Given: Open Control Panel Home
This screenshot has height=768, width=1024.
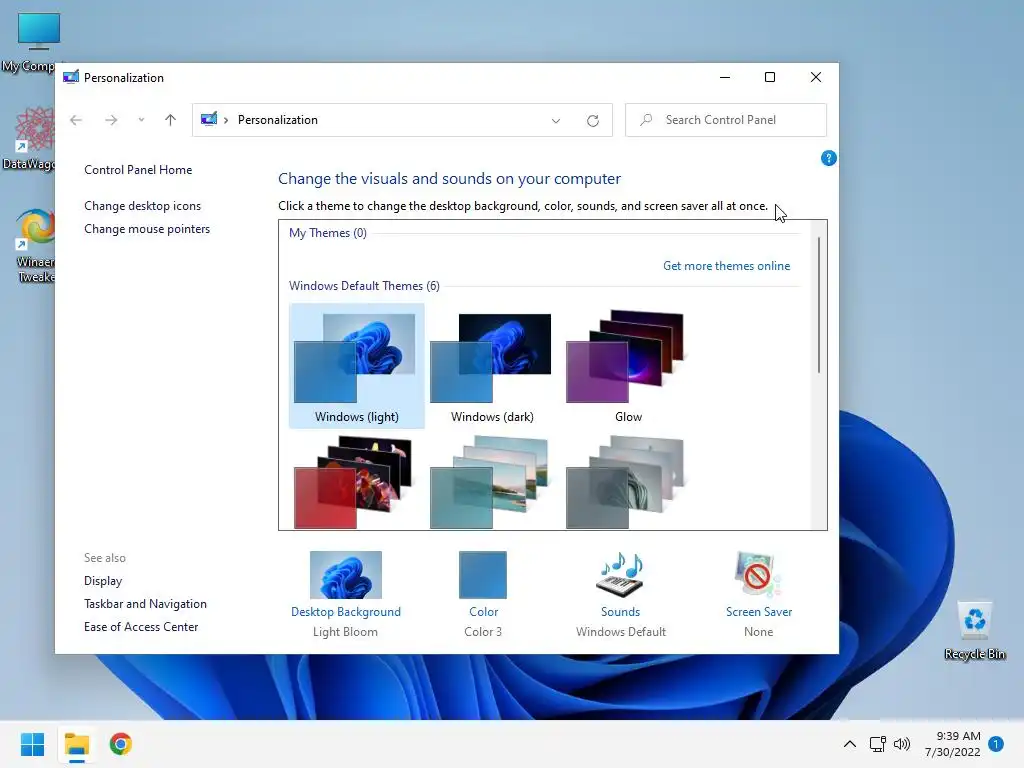Looking at the screenshot, I should 138,170.
